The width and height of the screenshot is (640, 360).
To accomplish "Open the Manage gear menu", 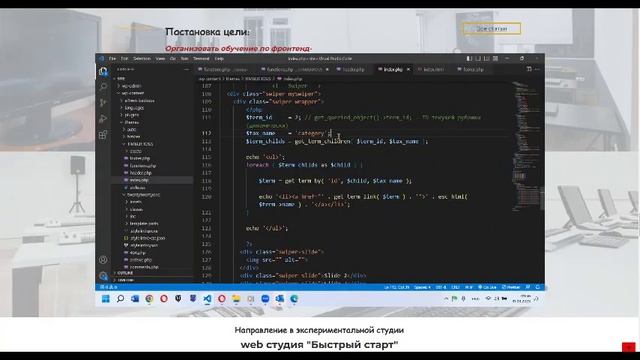I will click(103, 276).
